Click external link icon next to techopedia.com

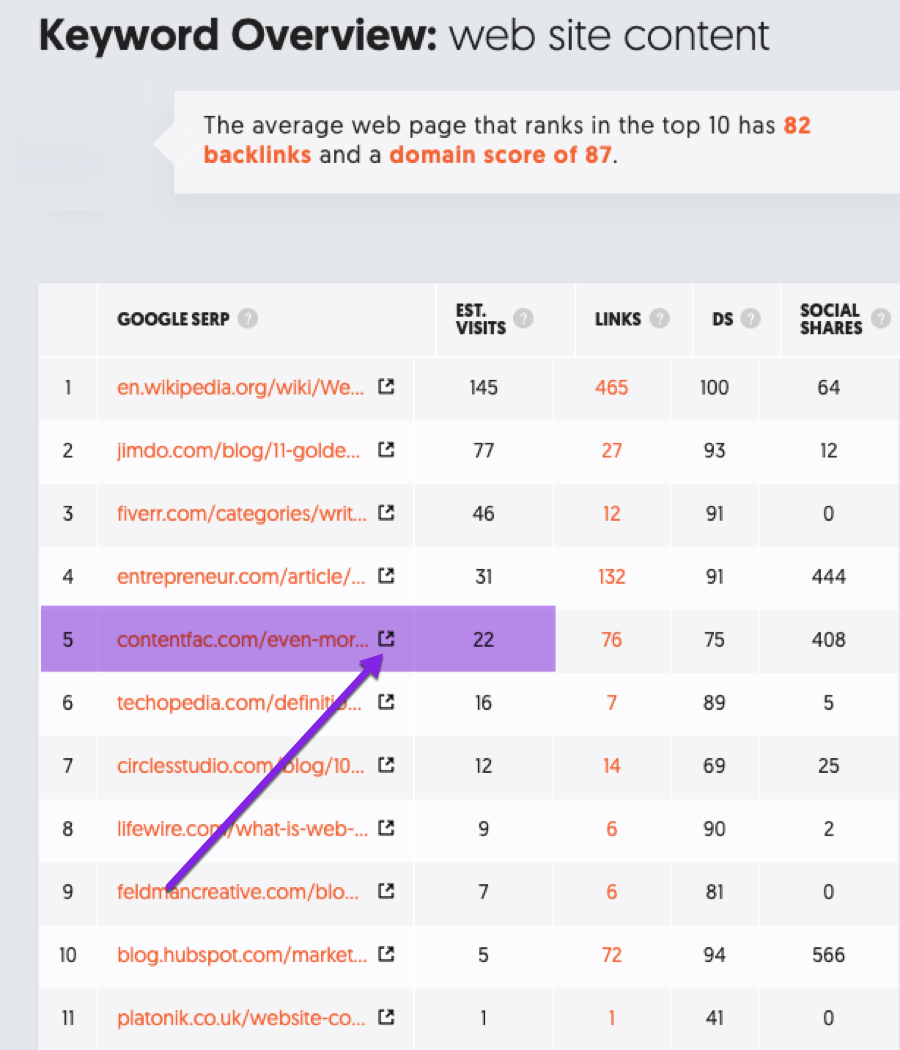pos(386,702)
